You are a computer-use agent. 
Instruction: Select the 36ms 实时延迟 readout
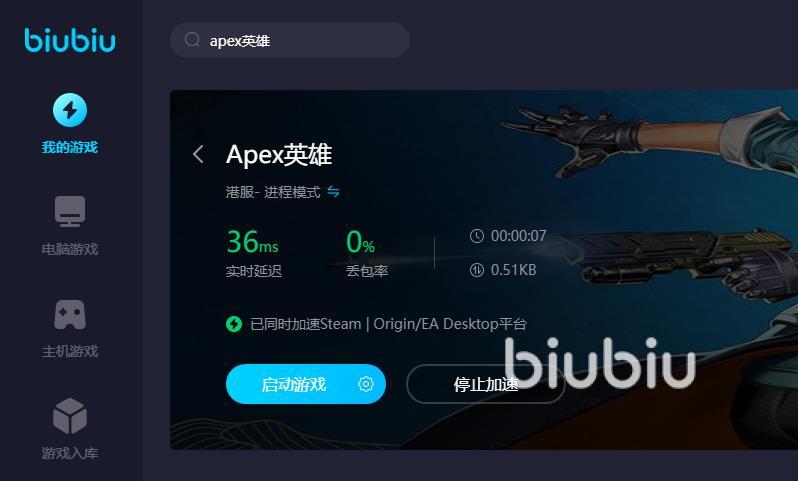click(x=253, y=253)
